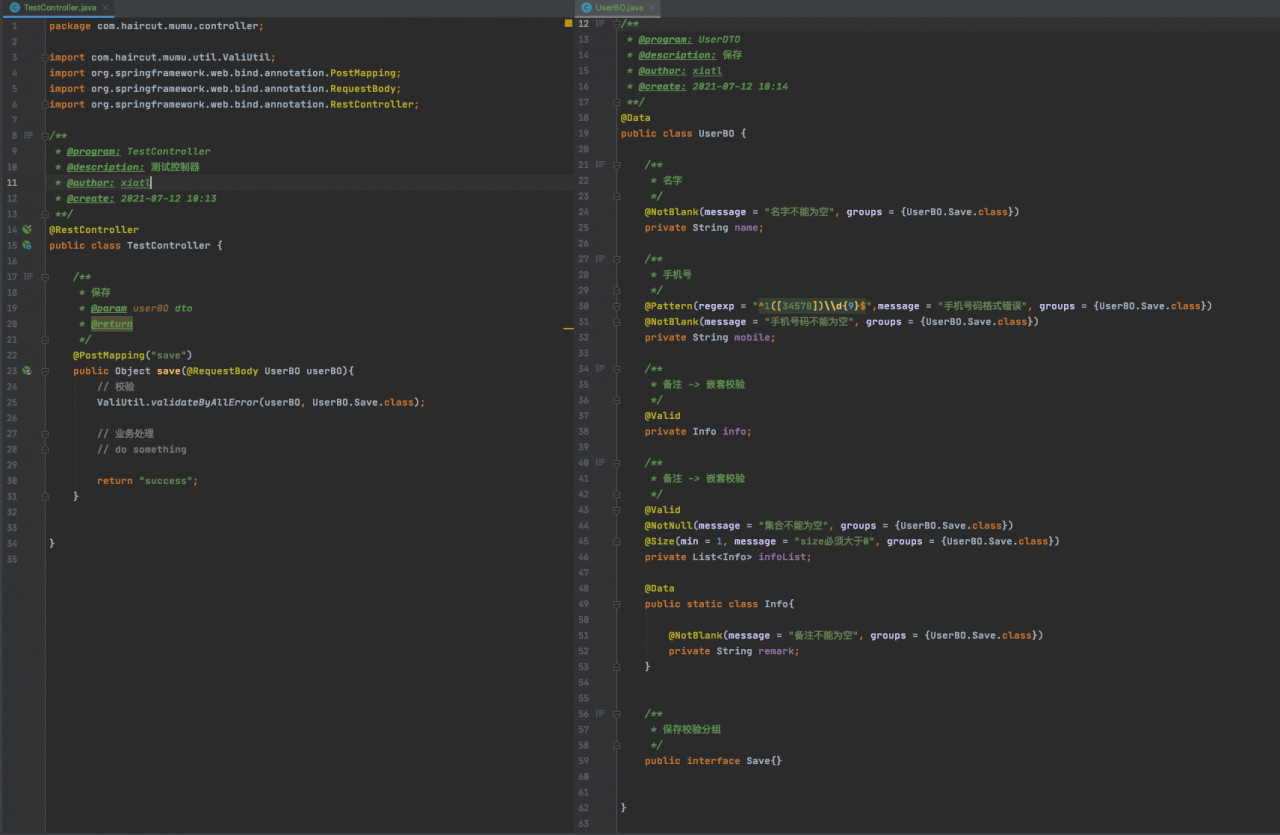1280x835 pixels.
Task: Collapse save method Javadoc at line 17
Action: [x=44, y=277]
